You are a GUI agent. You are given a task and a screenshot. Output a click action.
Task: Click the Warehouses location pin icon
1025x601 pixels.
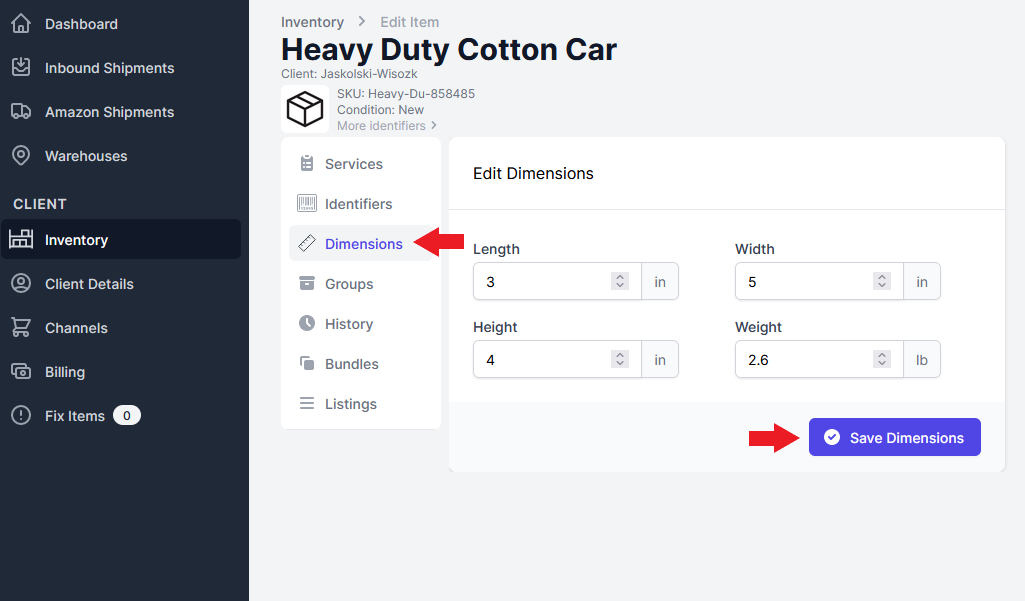click(x=21, y=156)
